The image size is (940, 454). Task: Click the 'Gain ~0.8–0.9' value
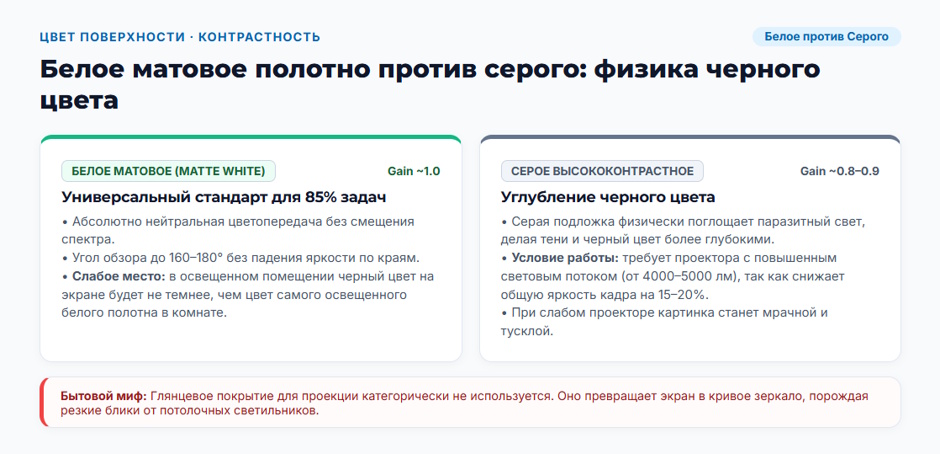839,172
